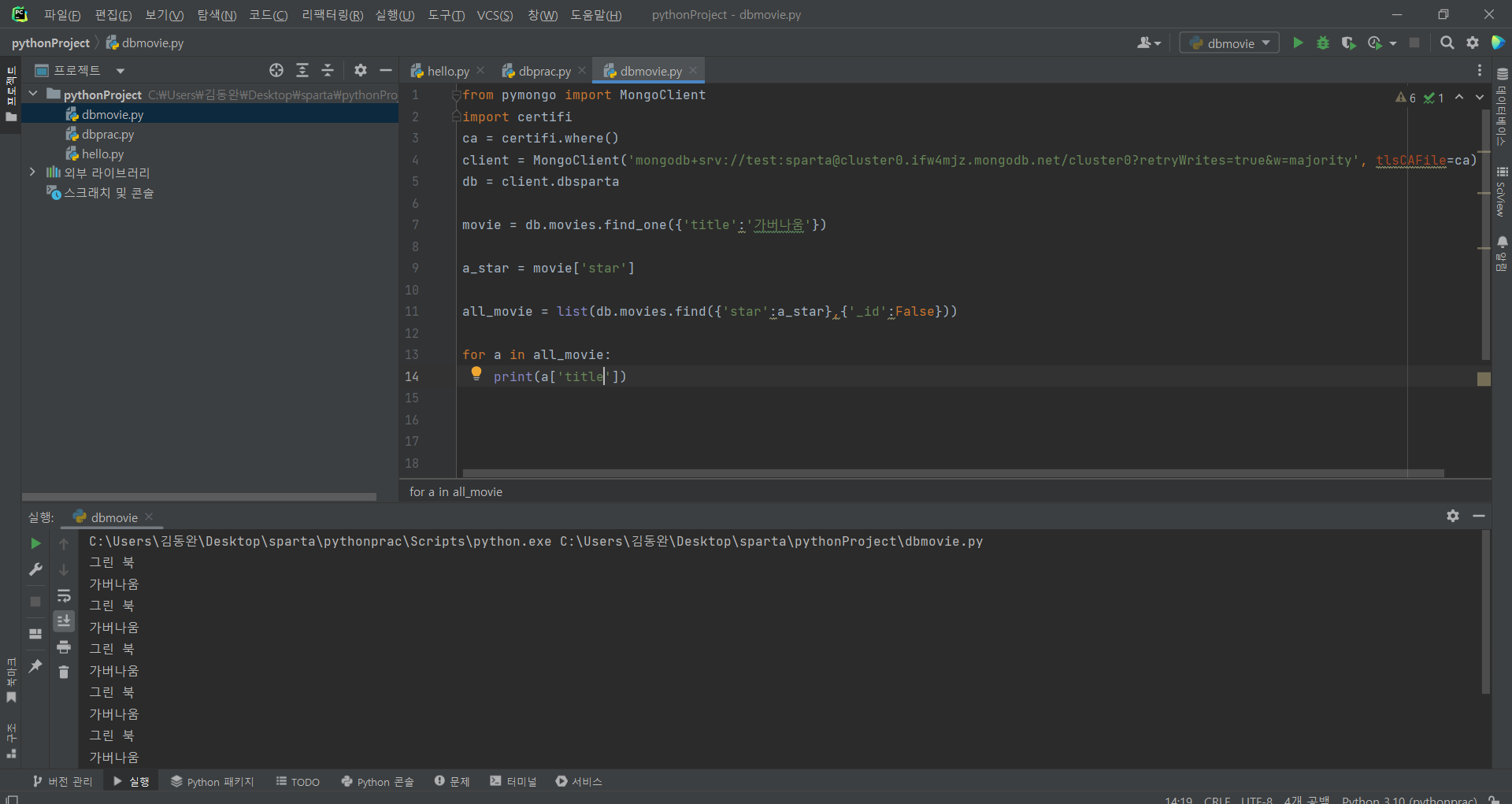The width and height of the screenshot is (1512, 804).
Task: Click the project panel horizontal scrollbar
Action: point(199,497)
